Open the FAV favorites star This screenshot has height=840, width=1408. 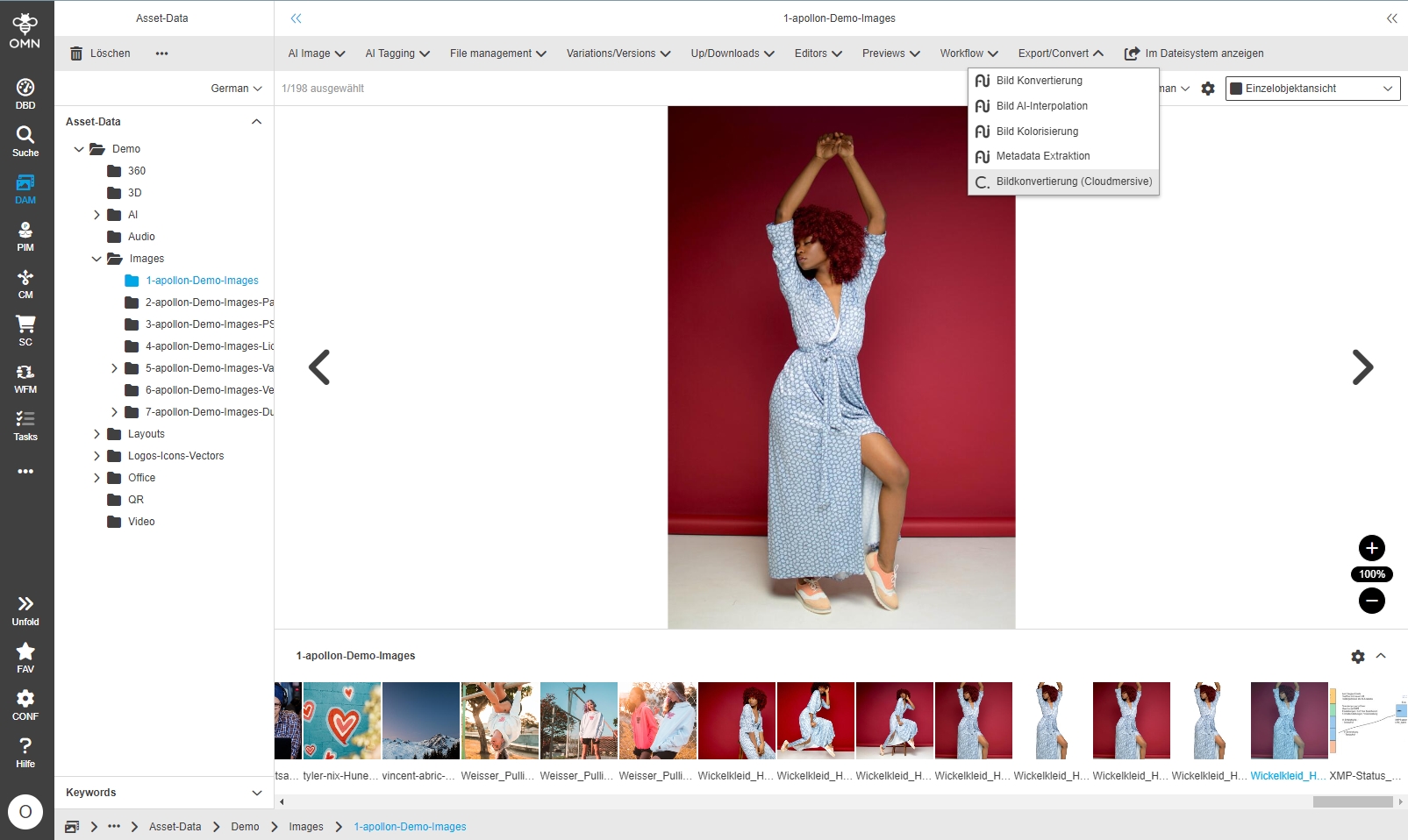tap(25, 658)
